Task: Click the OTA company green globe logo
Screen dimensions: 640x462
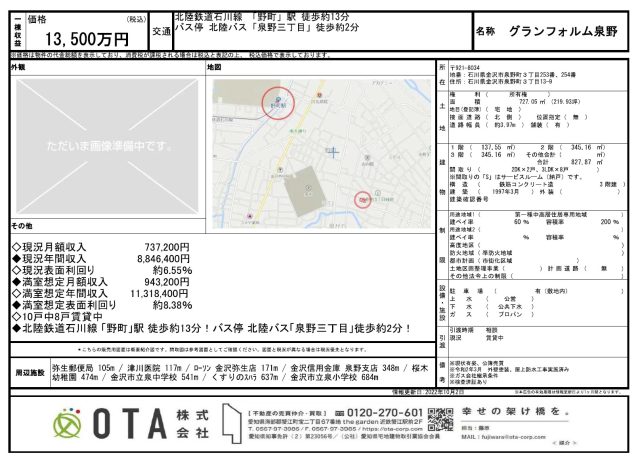Action: click(67, 423)
